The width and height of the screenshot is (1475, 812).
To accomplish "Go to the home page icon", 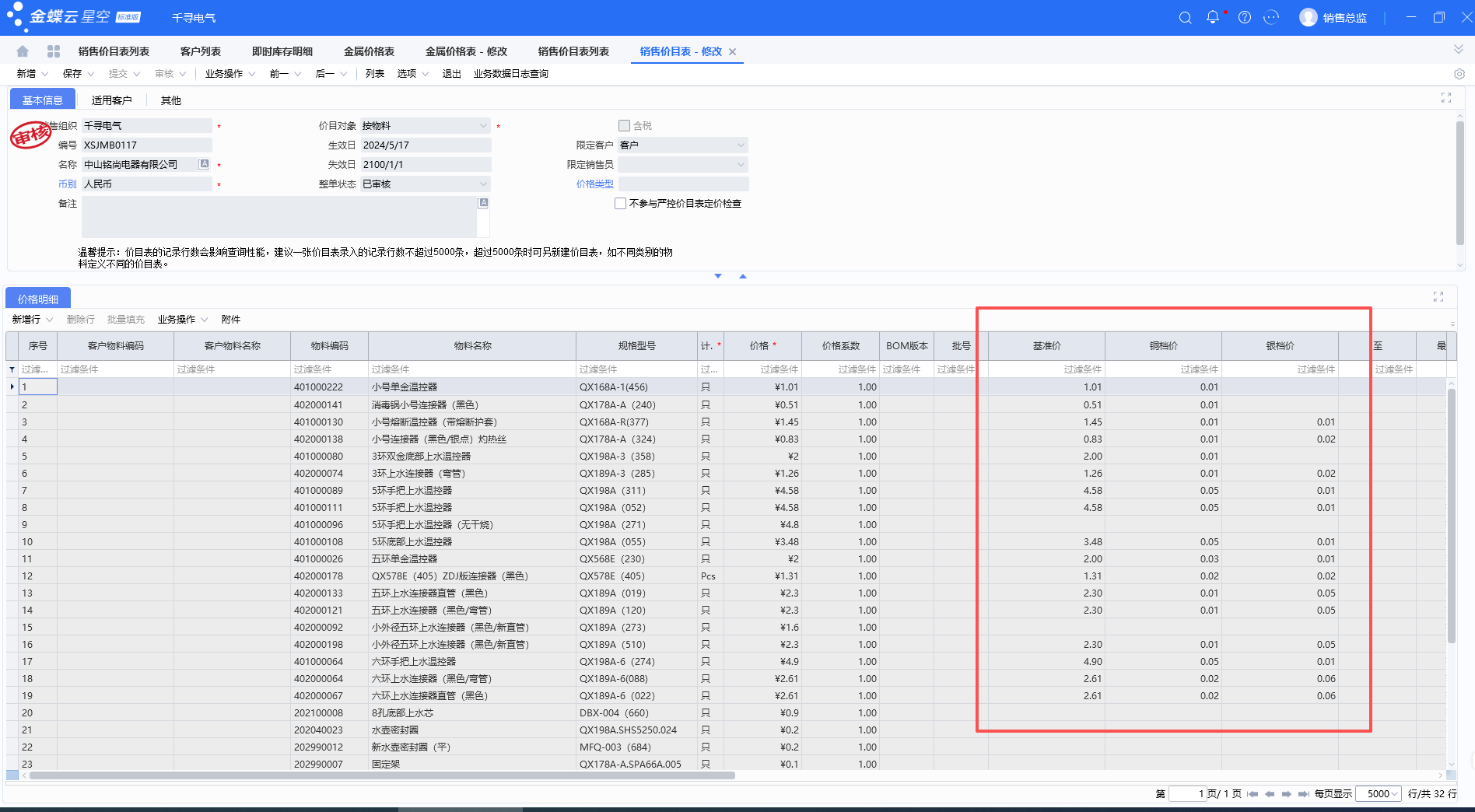I will 23,51.
